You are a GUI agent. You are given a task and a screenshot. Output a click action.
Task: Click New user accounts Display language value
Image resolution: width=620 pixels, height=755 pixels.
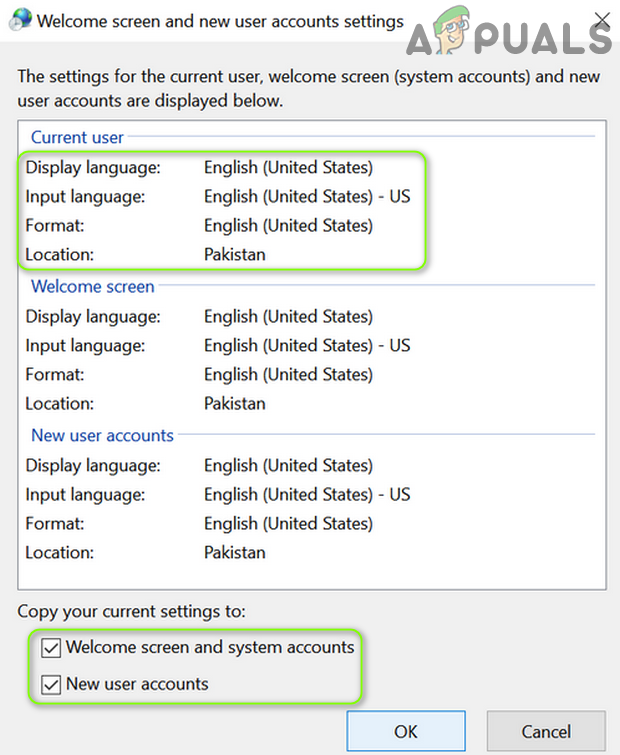(x=288, y=465)
